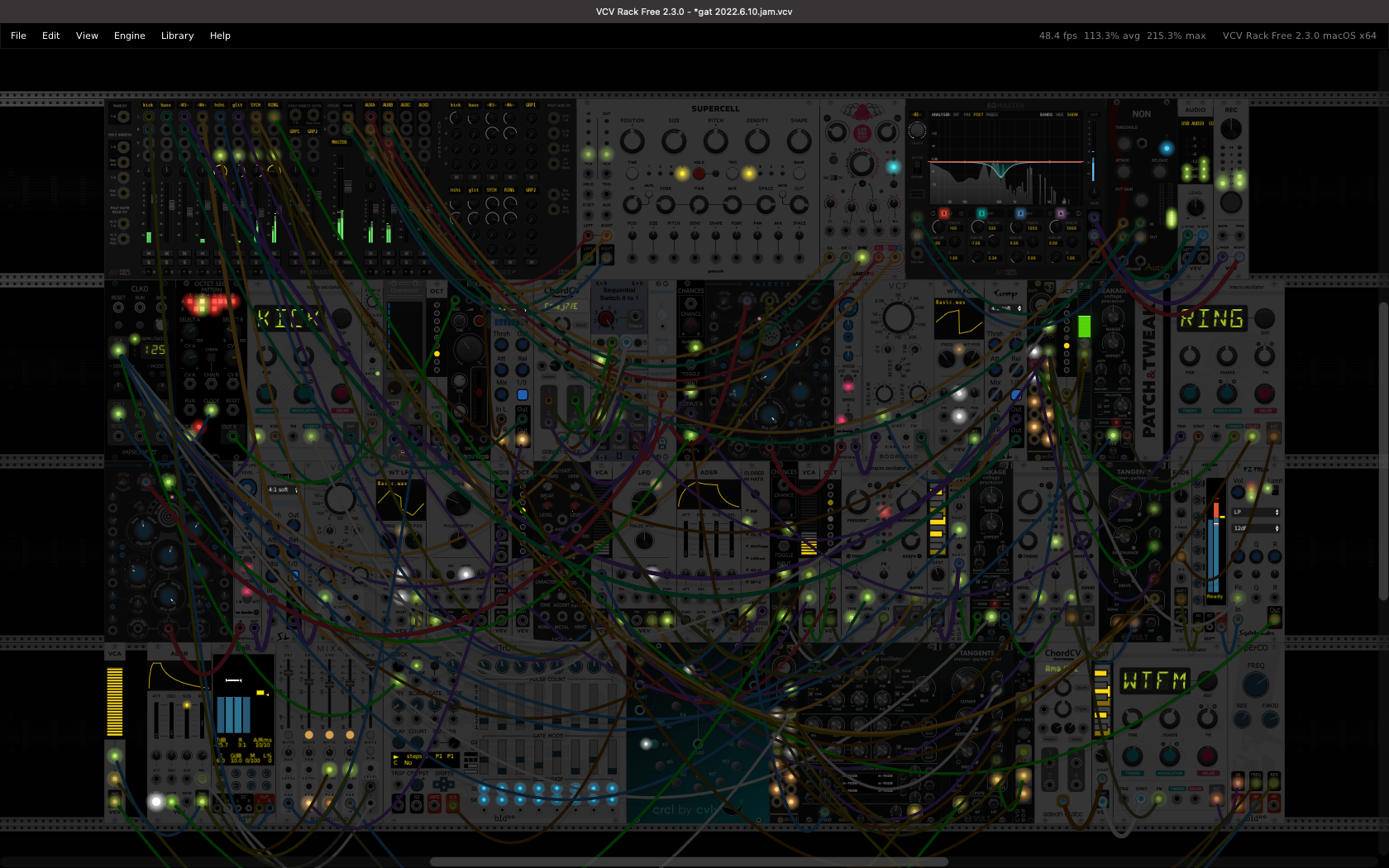The image size is (1389, 868).
Task: Open the Help menu
Action: tap(220, 36)
